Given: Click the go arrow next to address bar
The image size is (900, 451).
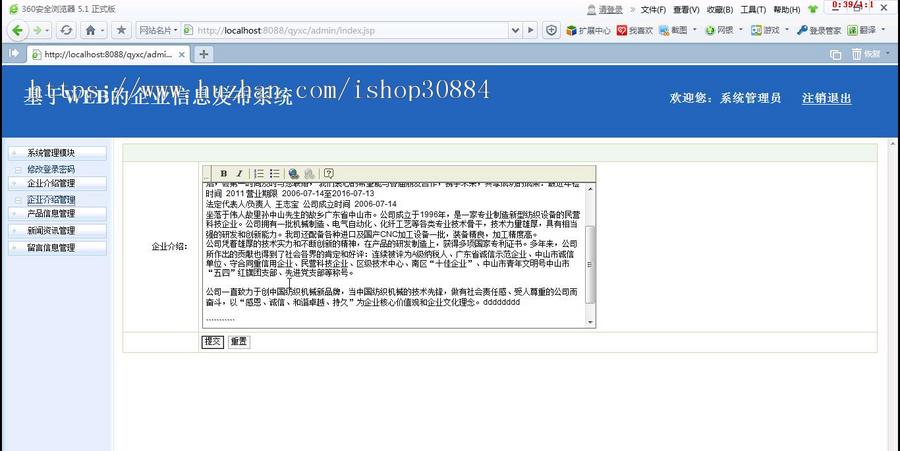Looking at the screenshot, I should (x=531, y=30).
